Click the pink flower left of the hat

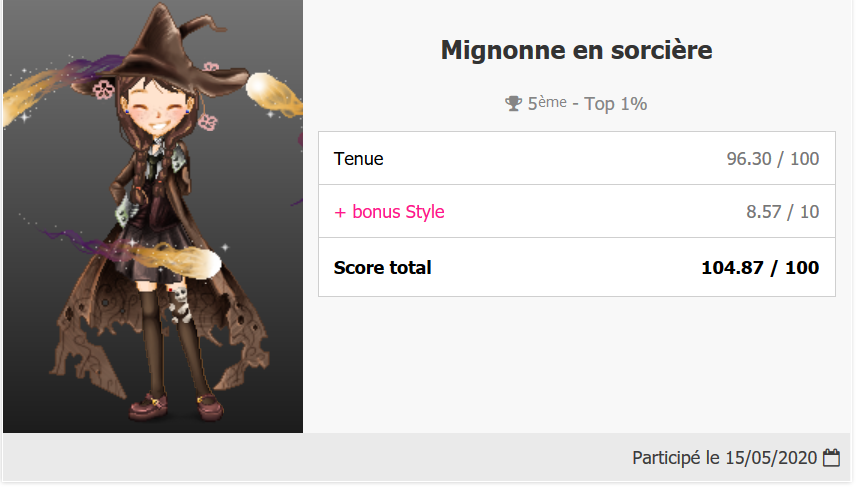coord(103,90)
